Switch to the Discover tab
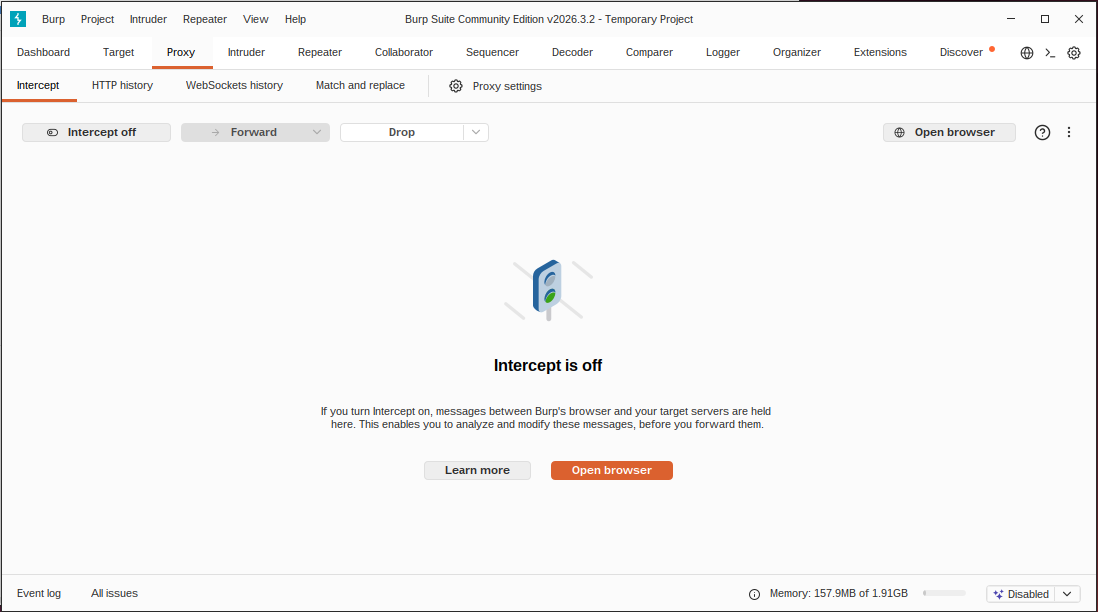 point(961,53)
